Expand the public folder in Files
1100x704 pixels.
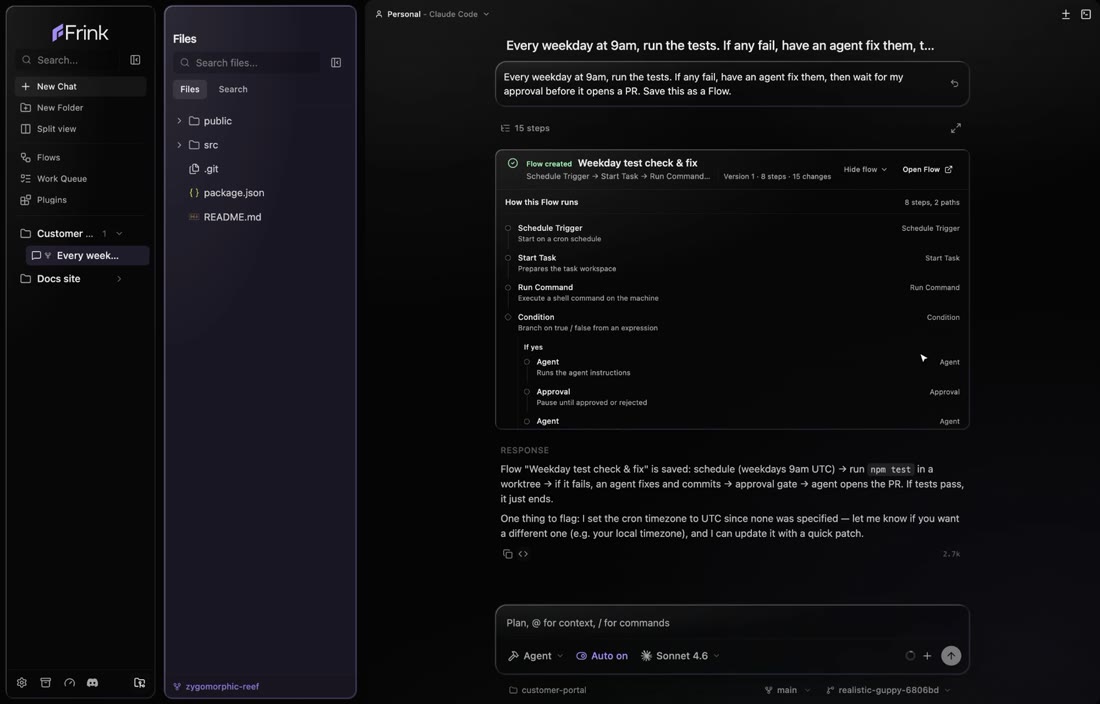179,121
